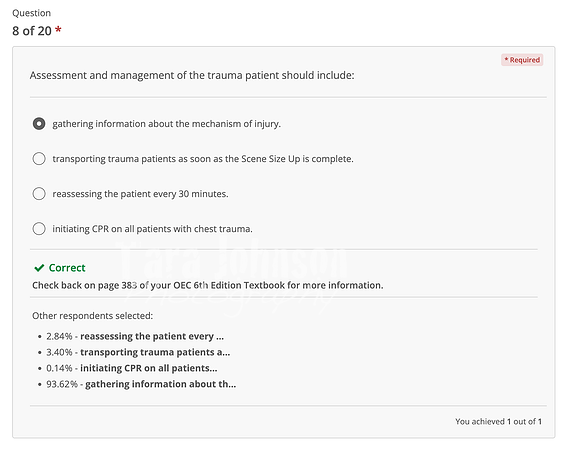Click the page 383 textbook reference text

point(208,285)
